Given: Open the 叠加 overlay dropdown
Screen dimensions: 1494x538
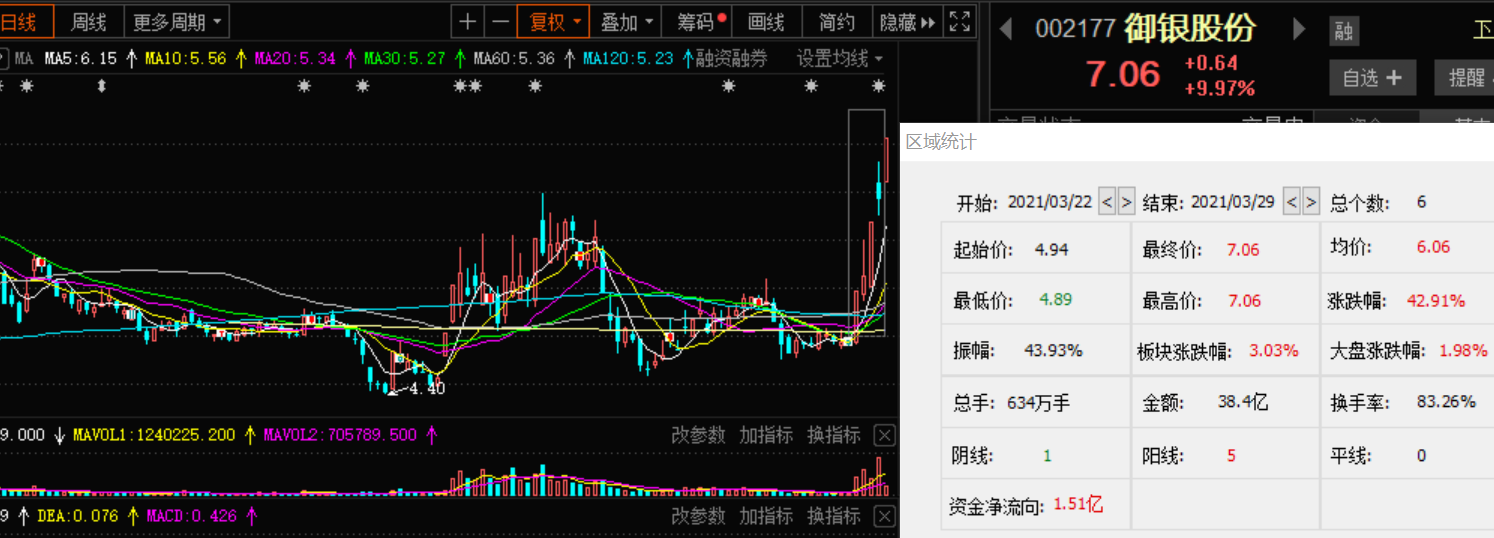Looking at the screenshot, I should click(626, 21).
